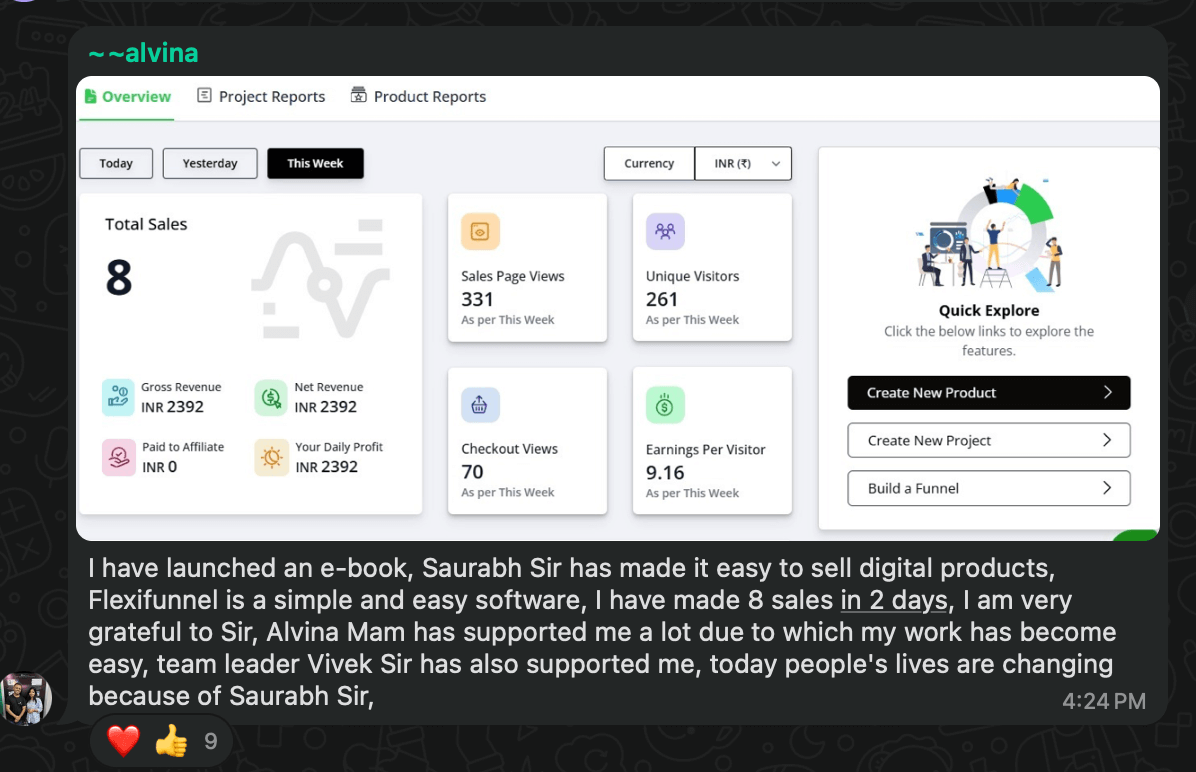Click the Currency label button
The height and width of the screenshot is (772, 1196).
click(x=649, y=164)
